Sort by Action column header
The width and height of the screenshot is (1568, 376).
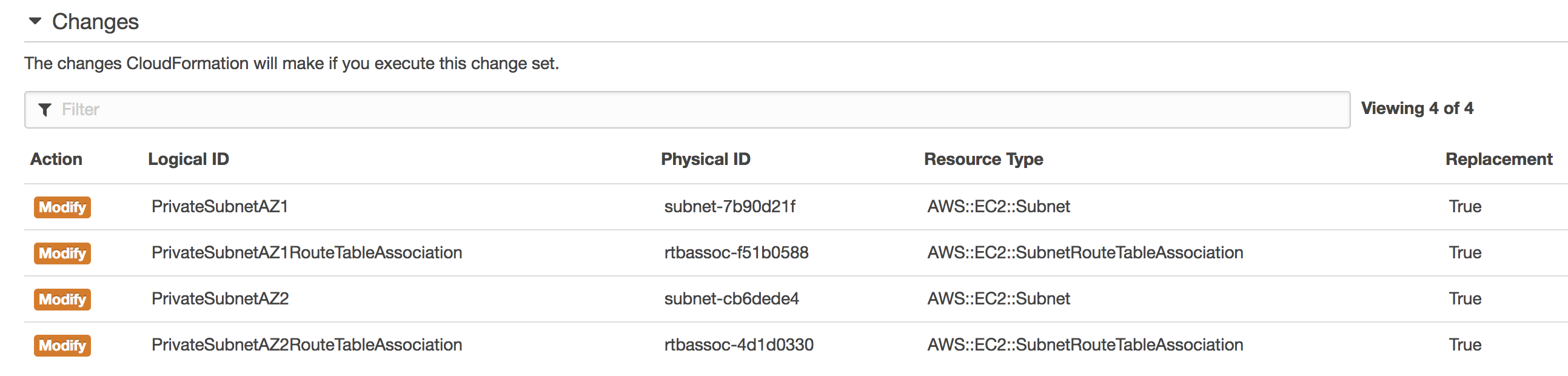56,159
